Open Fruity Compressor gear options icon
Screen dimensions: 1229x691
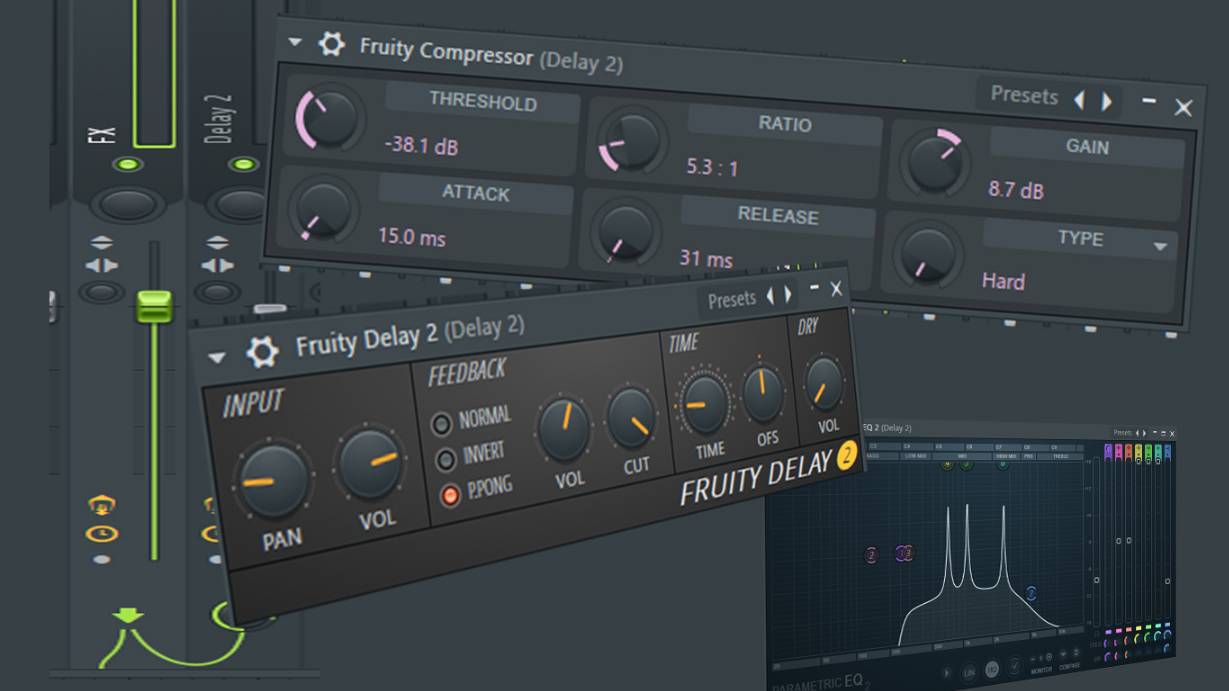click(x=331, y=44)
